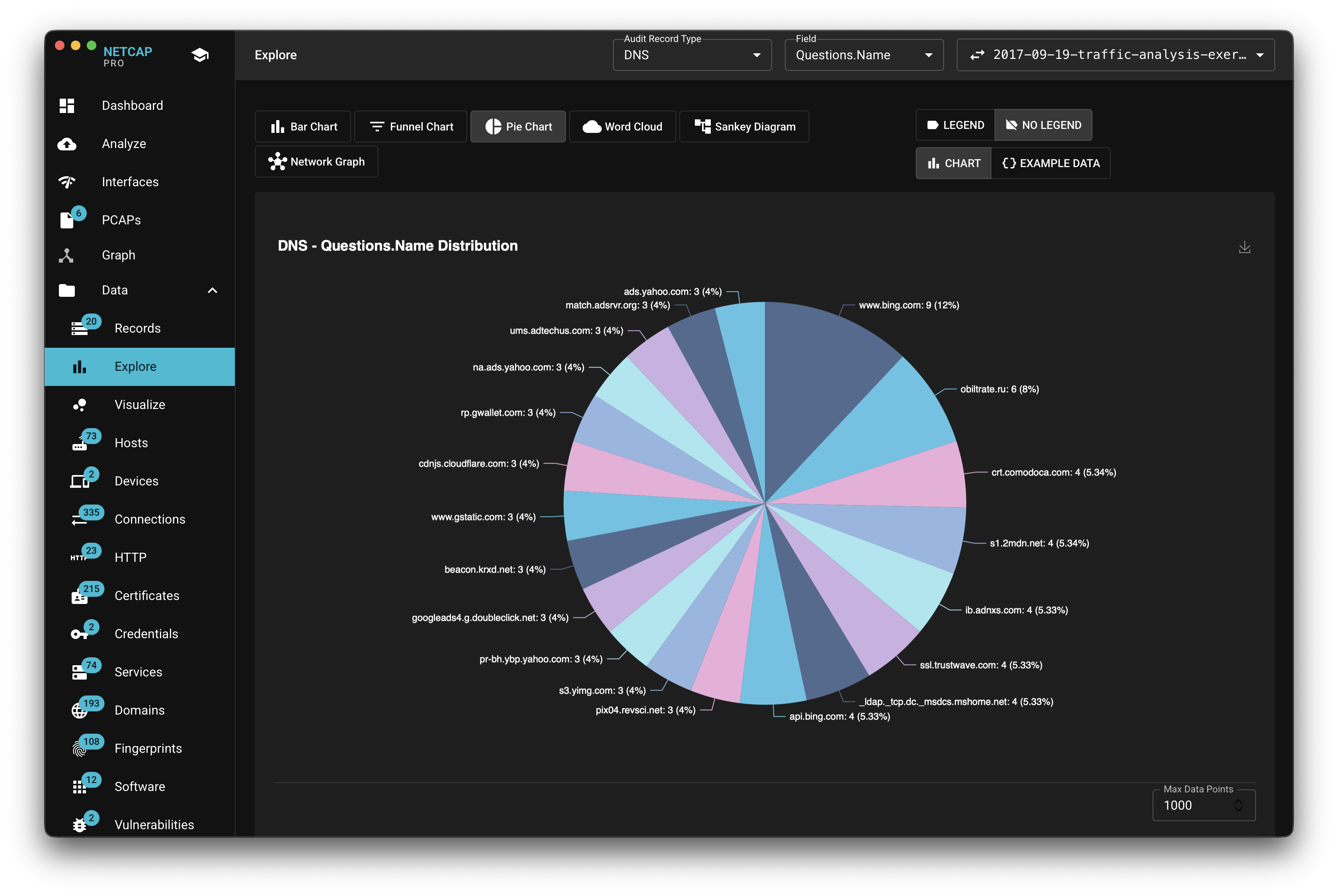Click the 'www.gstatic.com: 3 (4%)' label
Image resolution: width=1338 pixels, height=896 pixels.
point(483,517)
